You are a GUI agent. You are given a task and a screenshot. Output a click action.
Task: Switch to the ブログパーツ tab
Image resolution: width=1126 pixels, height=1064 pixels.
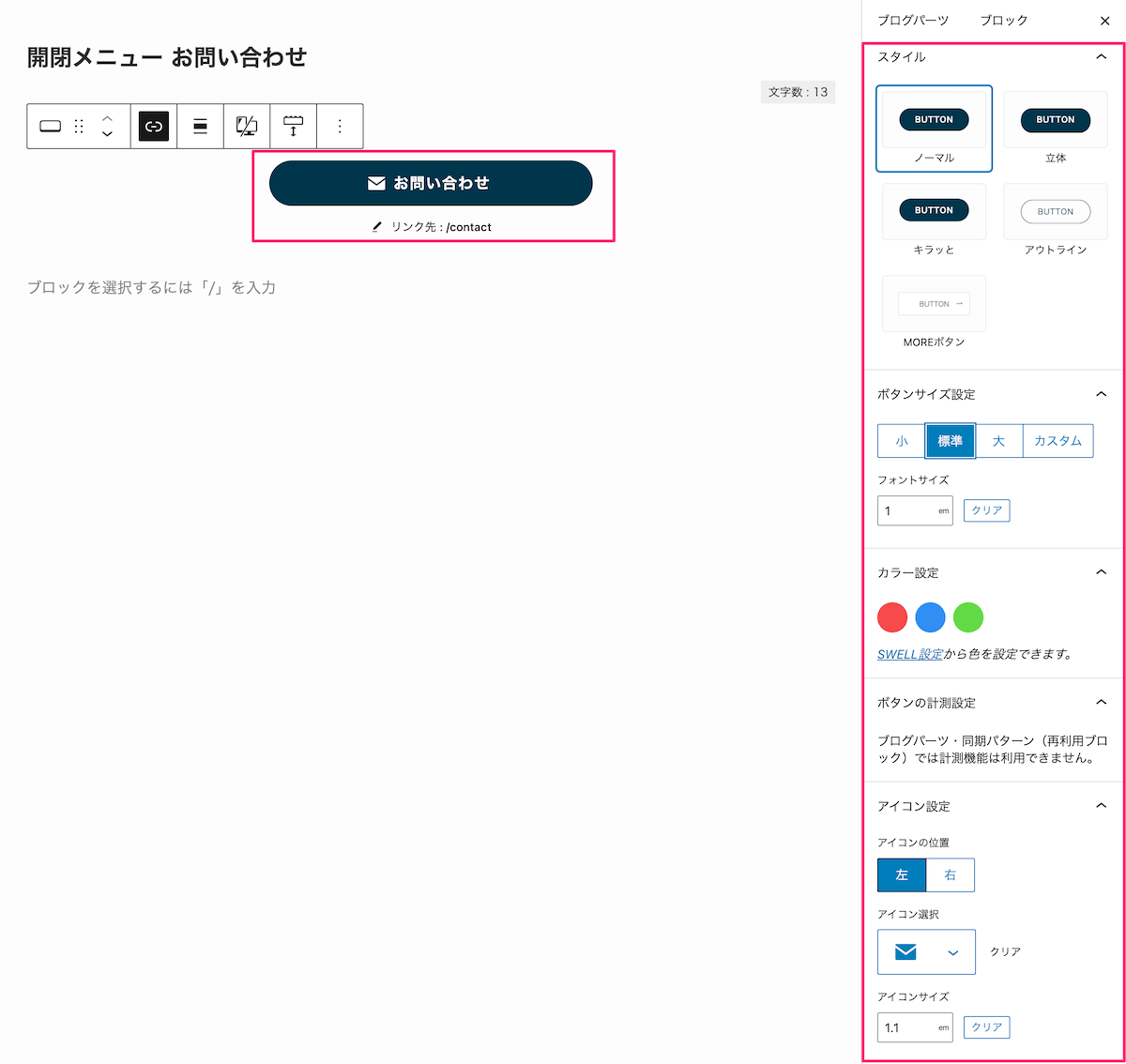(913, 21)
